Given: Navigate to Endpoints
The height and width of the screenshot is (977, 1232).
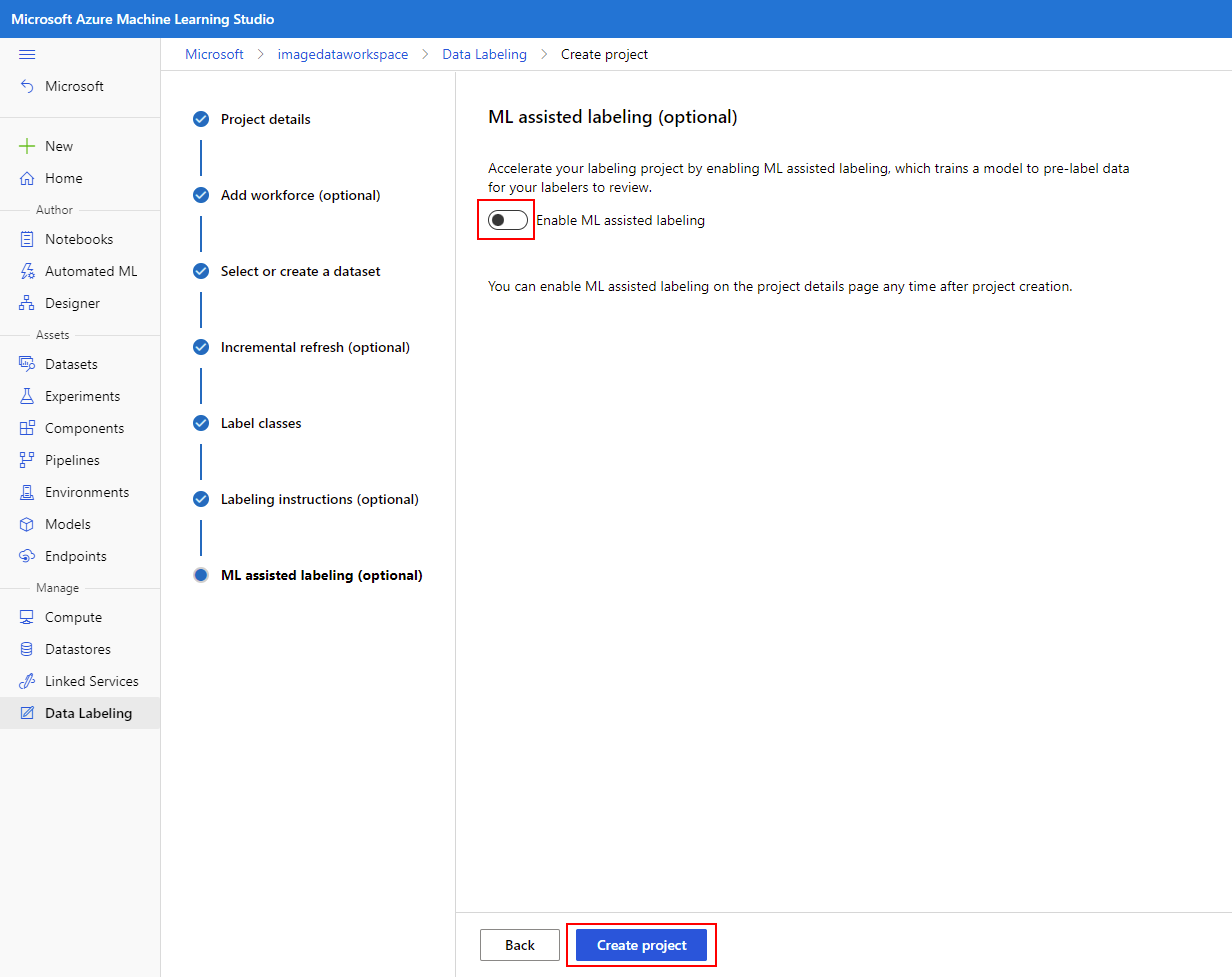Looking at the screenshot, I should (80, 556).
